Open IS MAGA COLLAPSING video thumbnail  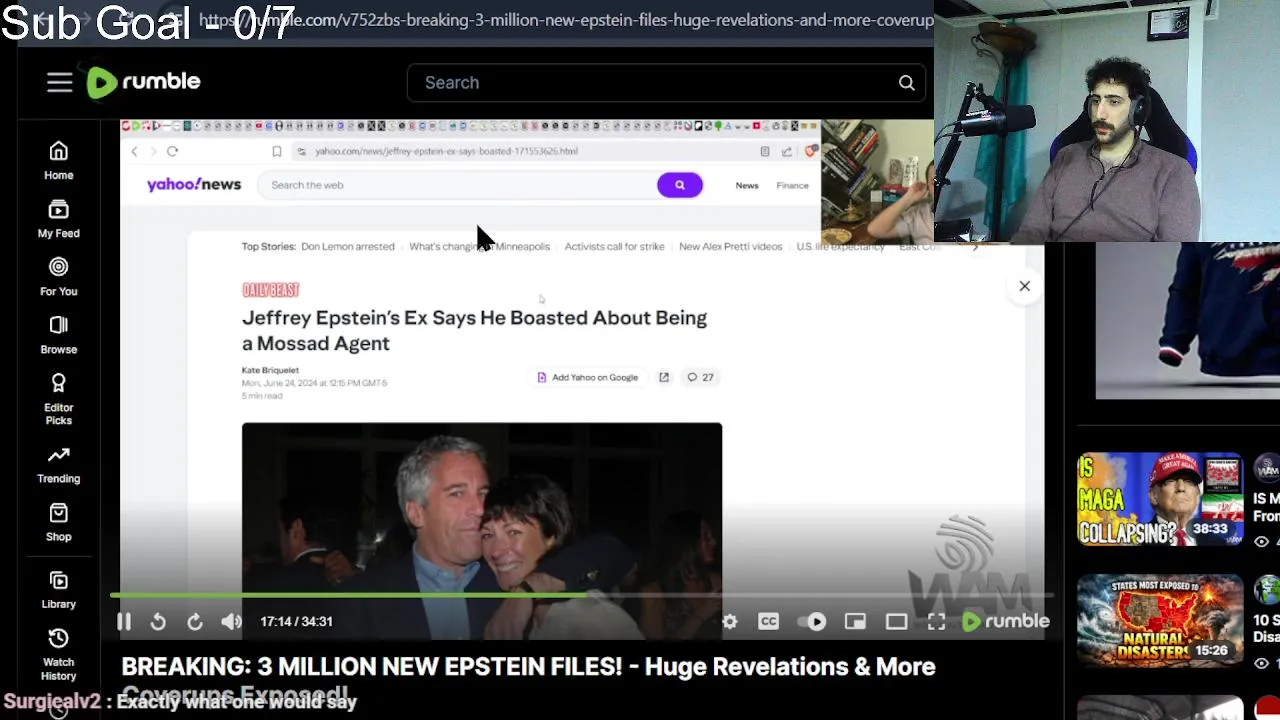tap(1160, 499)
